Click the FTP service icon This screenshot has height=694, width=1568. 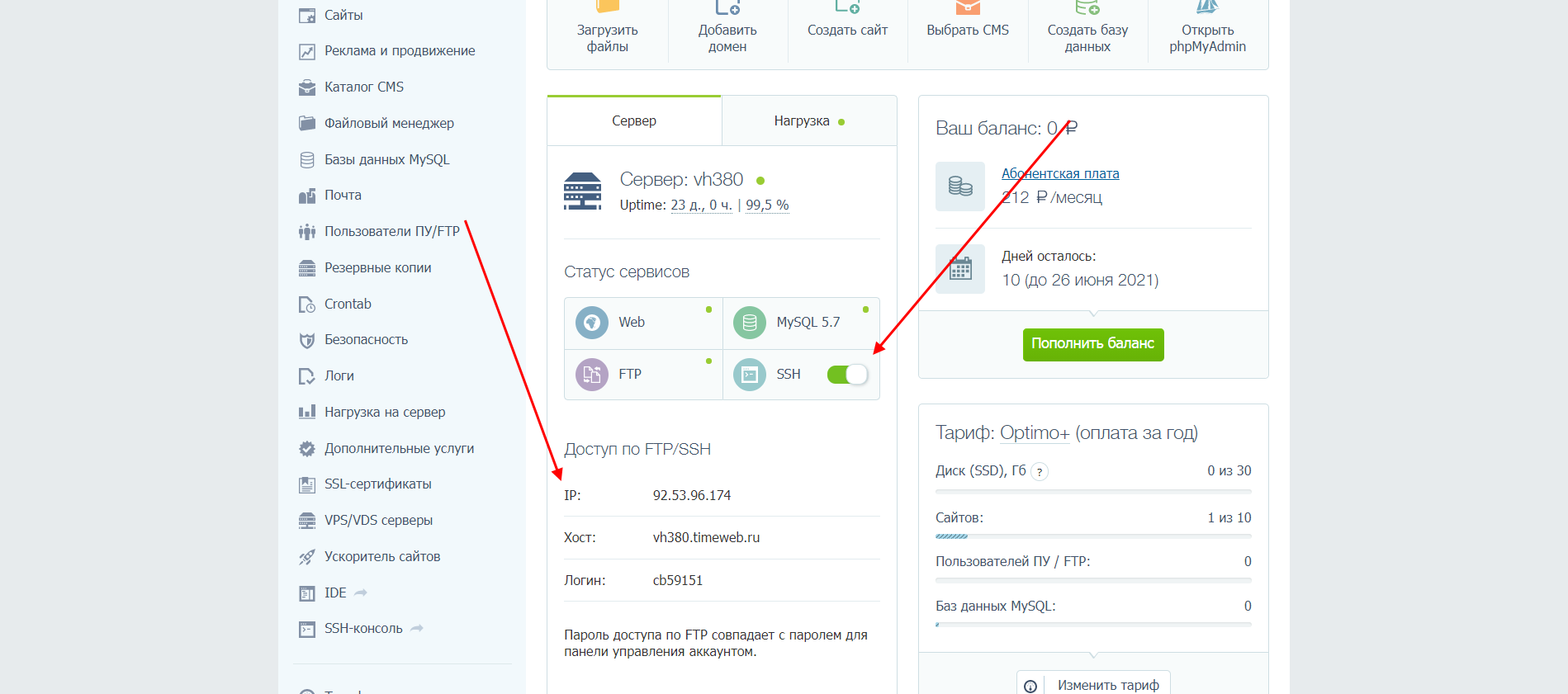coord(592,375)
